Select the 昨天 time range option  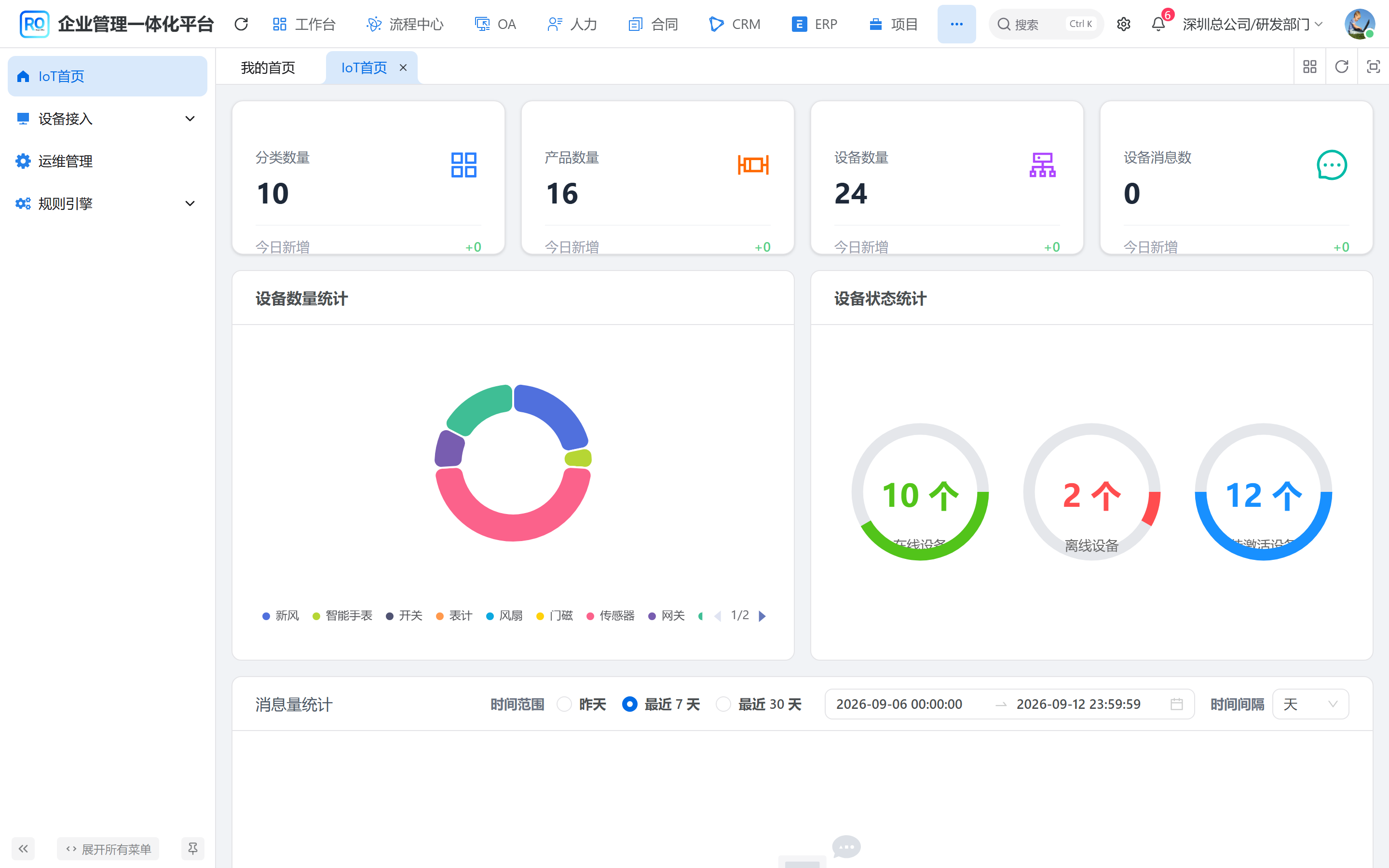click(582, 705)
